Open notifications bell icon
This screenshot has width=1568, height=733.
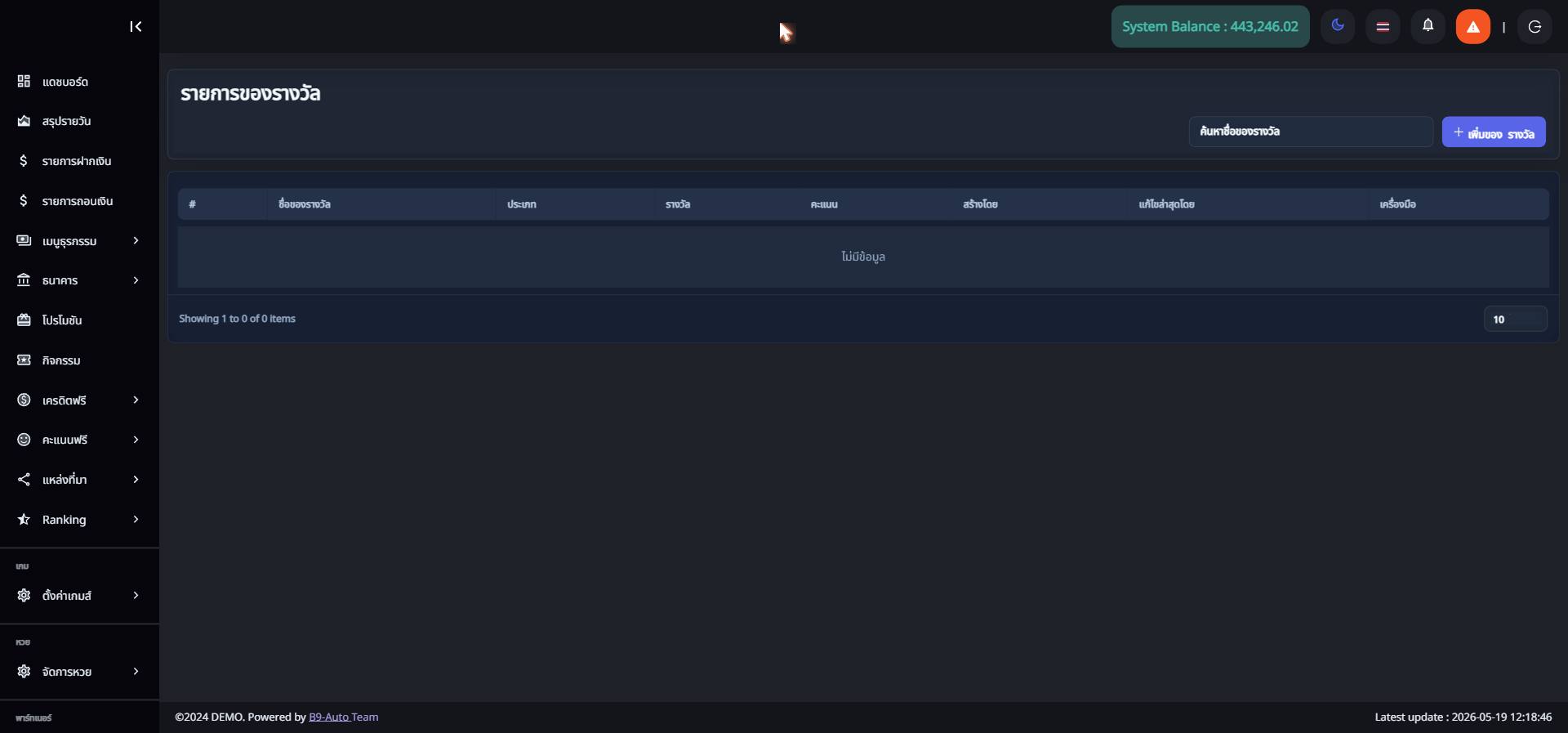pyautogui.click(x=1428, y=26)
